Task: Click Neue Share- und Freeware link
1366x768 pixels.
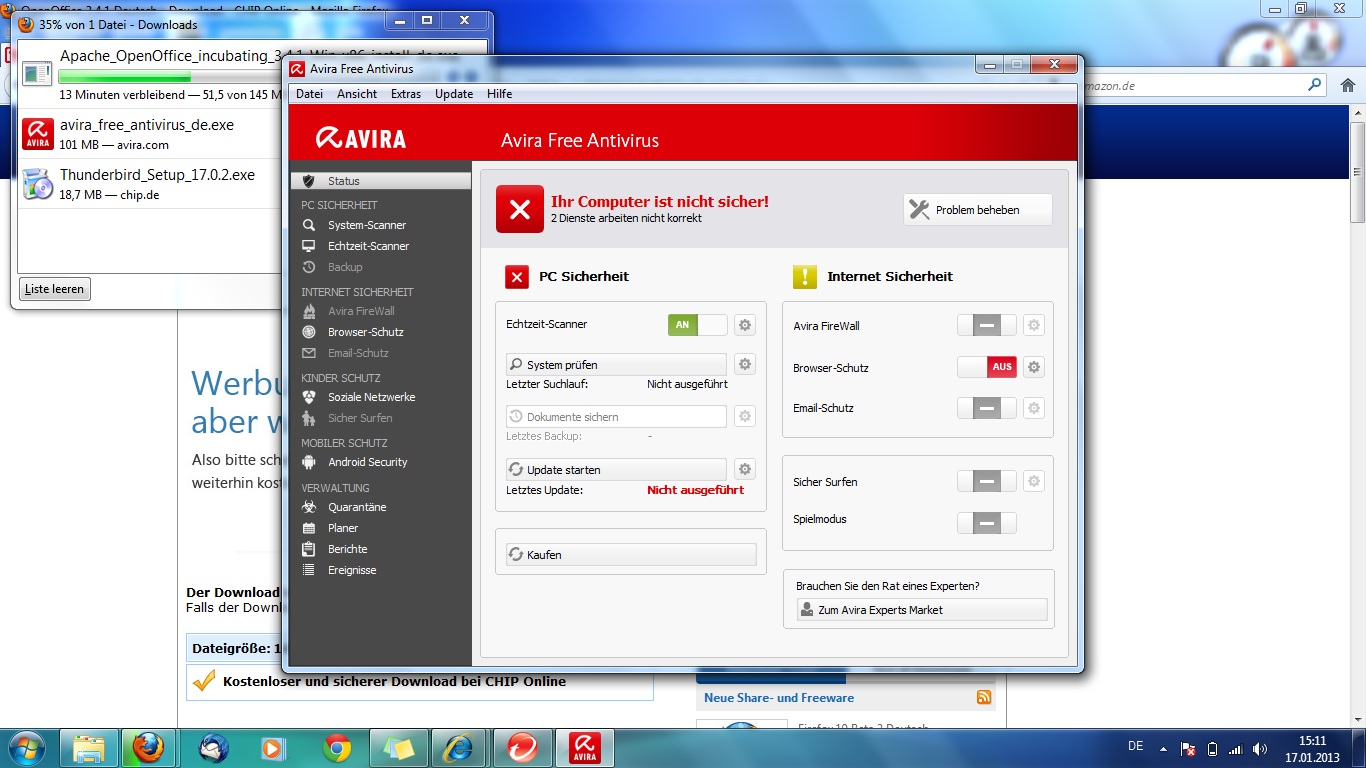Action: 779,698
